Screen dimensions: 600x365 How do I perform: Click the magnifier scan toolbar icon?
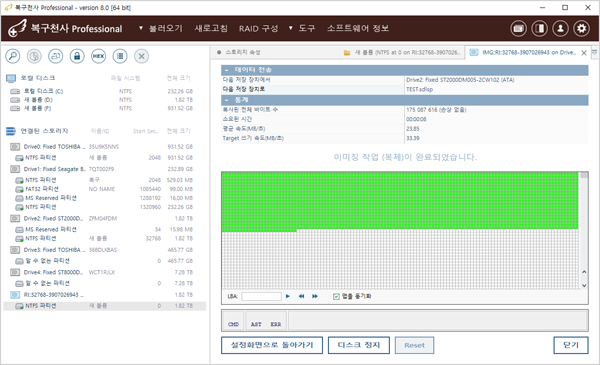(13, 56)
